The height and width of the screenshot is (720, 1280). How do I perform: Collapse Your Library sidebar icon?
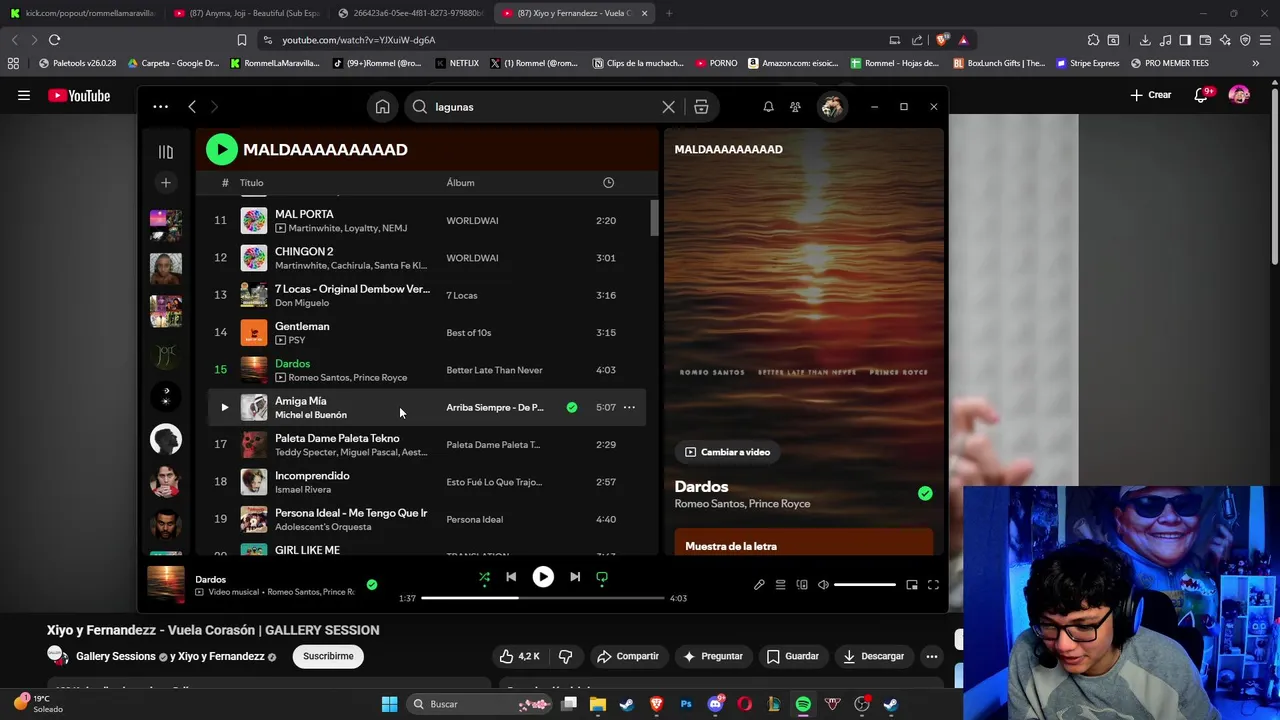click(x=166, y=152)
